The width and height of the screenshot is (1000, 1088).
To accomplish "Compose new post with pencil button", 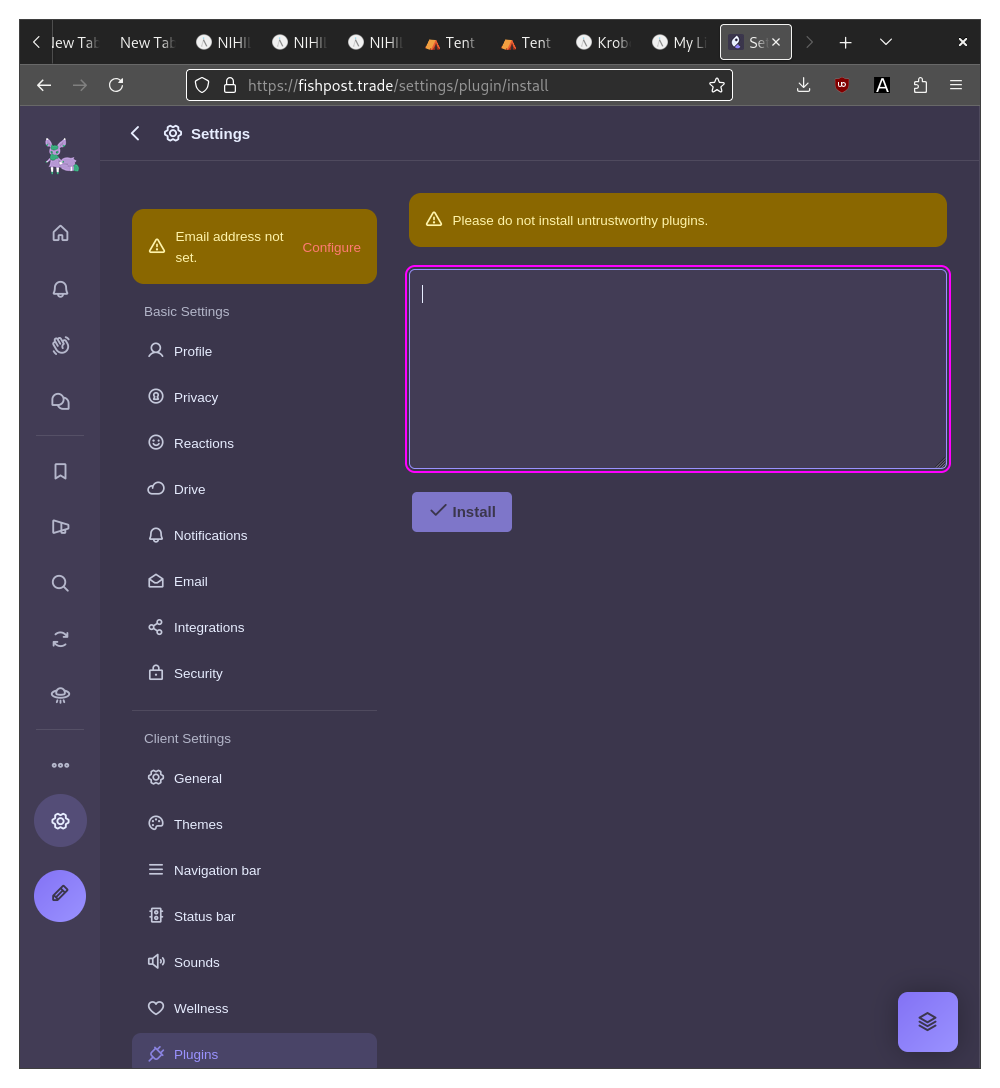I will [x=60, y=896].
